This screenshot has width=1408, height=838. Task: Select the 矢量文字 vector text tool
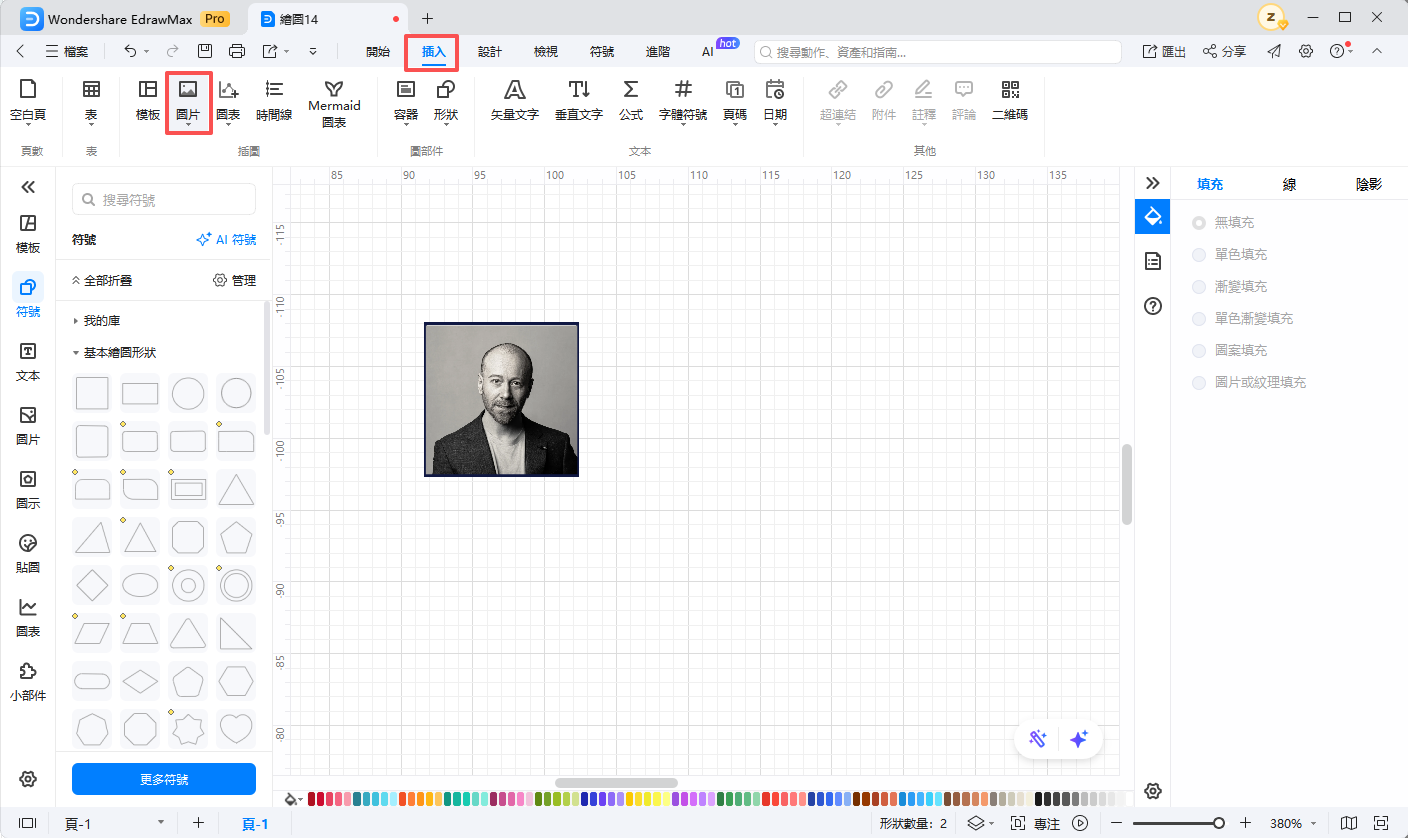[514, 100]
